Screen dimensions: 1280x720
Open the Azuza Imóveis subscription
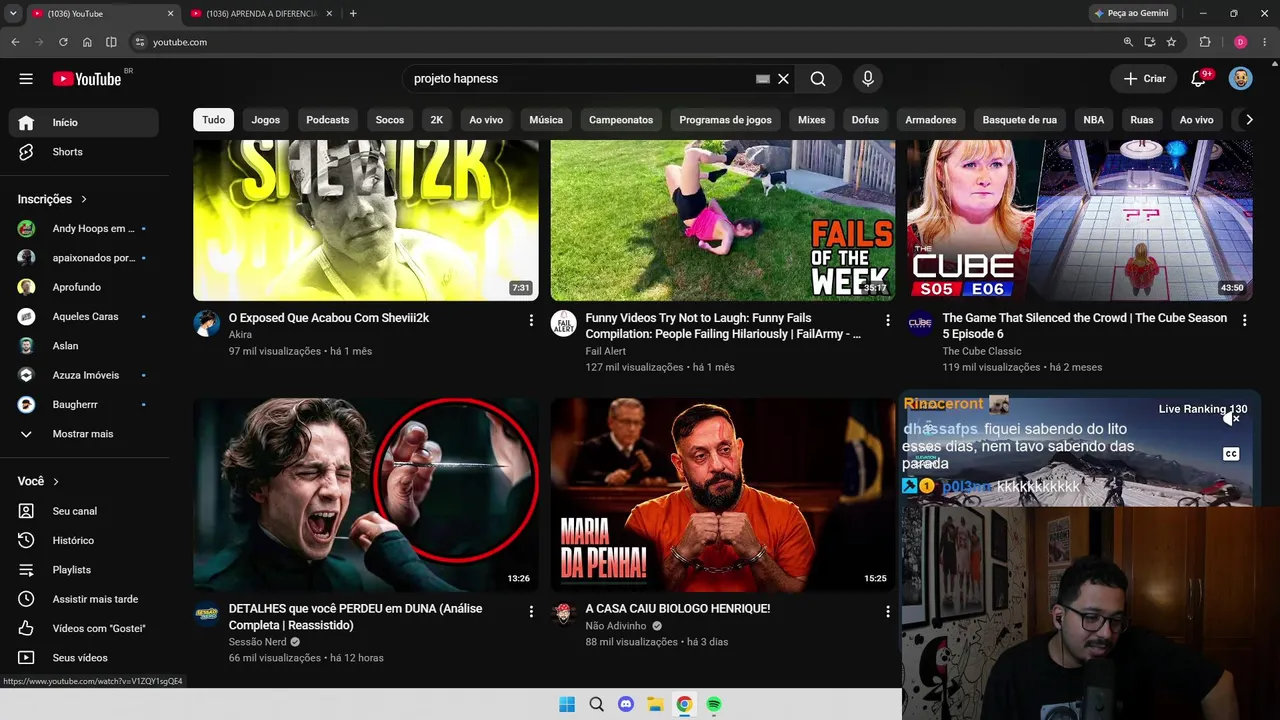[83, 375]
